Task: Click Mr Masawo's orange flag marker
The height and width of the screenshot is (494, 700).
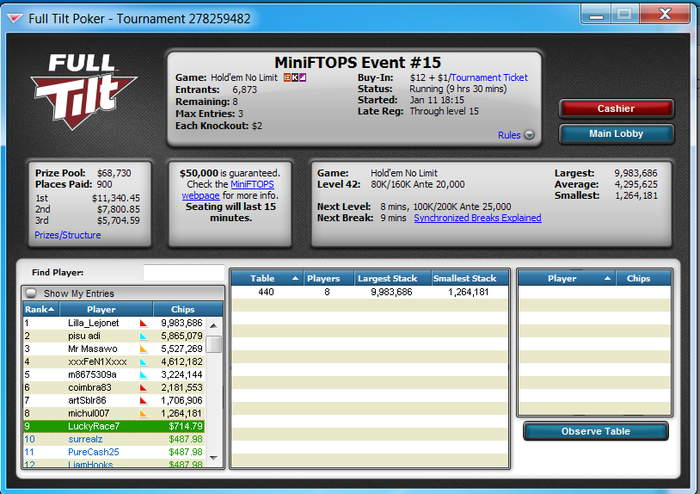Action: (x=143, y=349)
